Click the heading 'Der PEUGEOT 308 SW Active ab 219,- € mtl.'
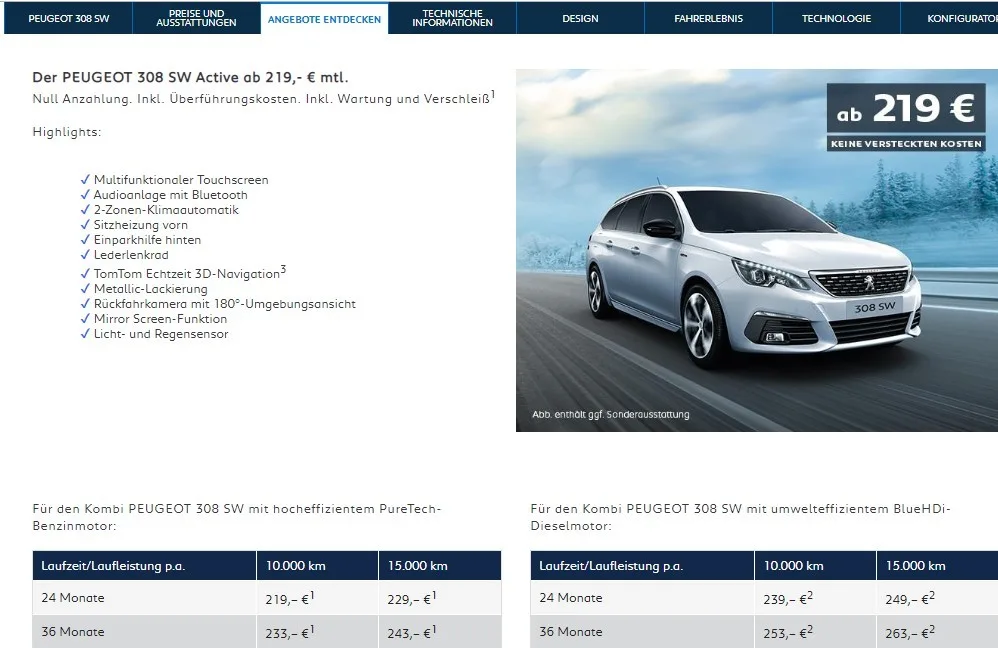Image resolution: width=998 pixels, height=648 pixels. 190,78
